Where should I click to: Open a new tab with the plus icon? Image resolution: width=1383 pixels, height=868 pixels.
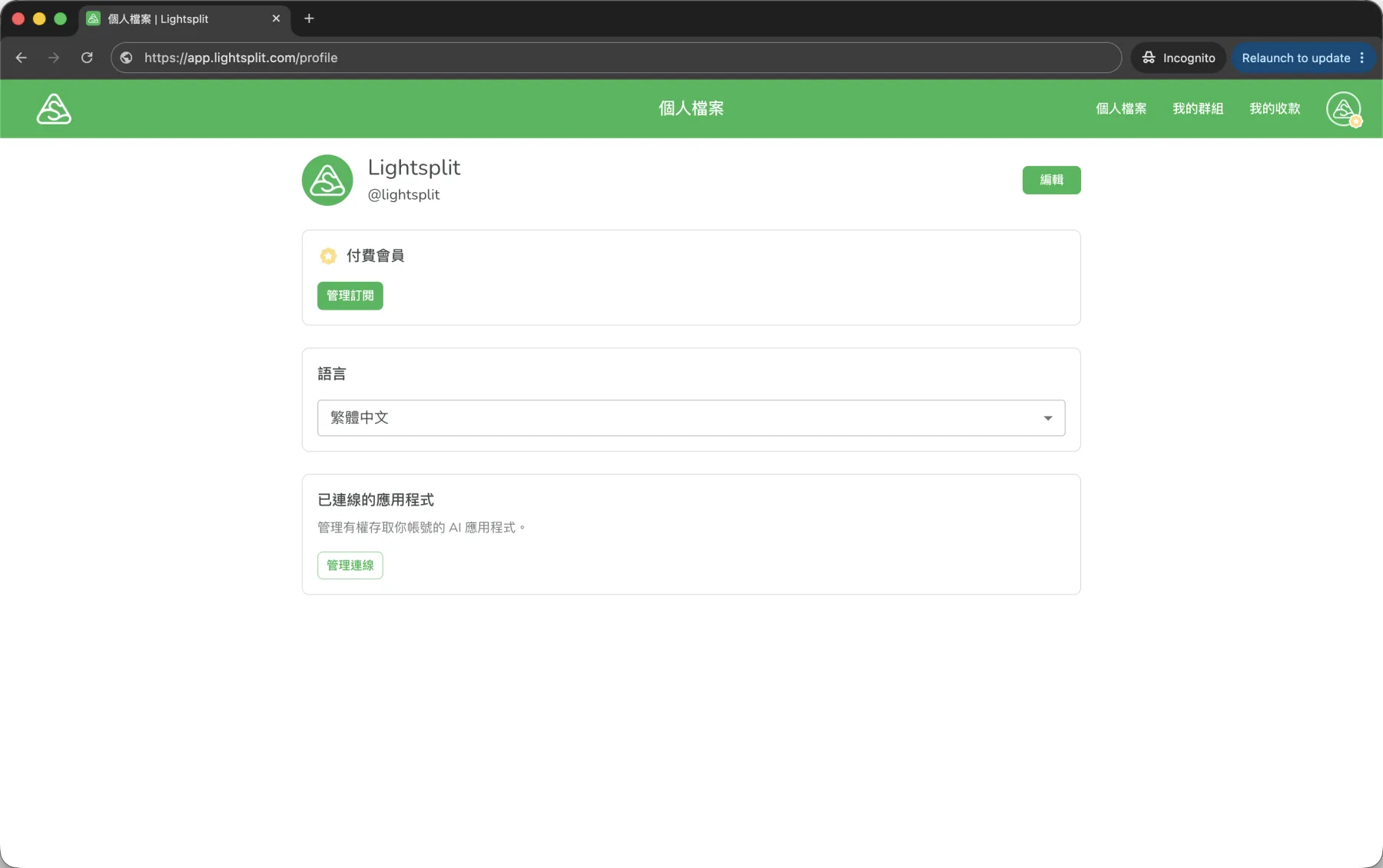click(309, 18)
